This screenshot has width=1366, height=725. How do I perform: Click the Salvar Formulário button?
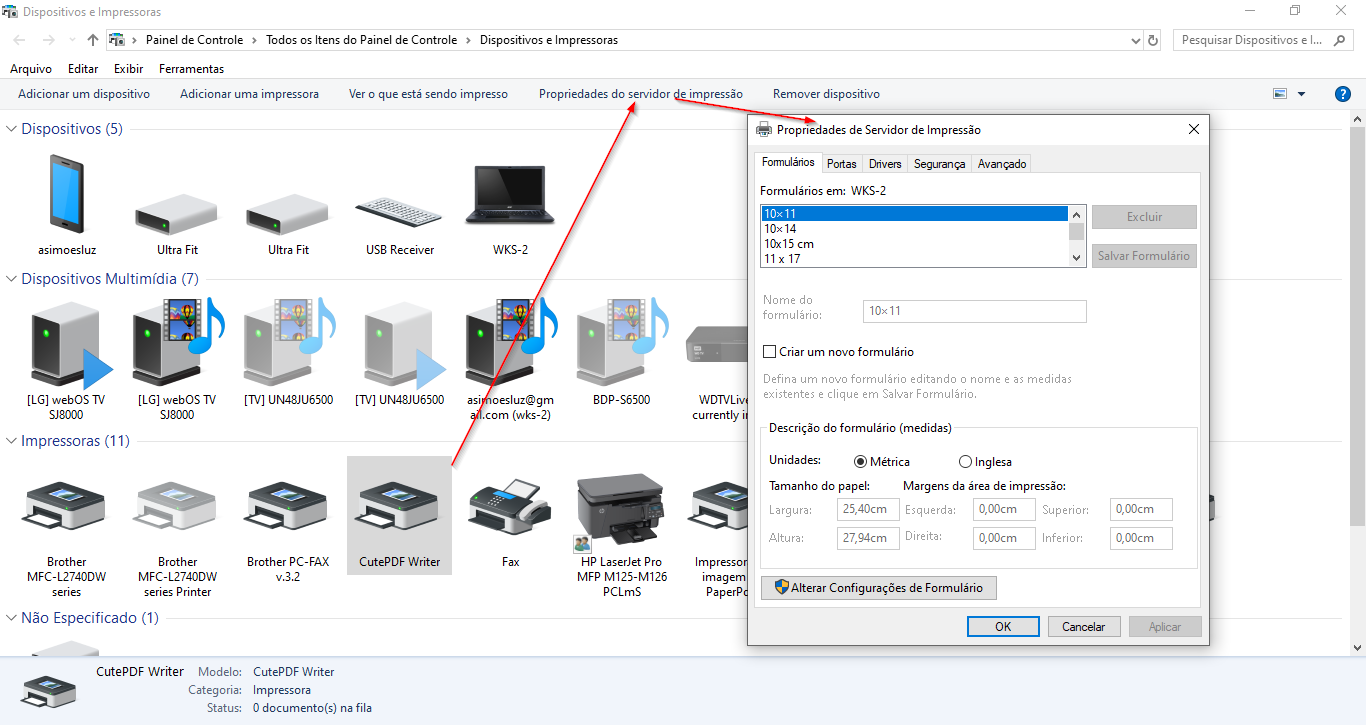pyautogui.click(x=1144, y=256)
